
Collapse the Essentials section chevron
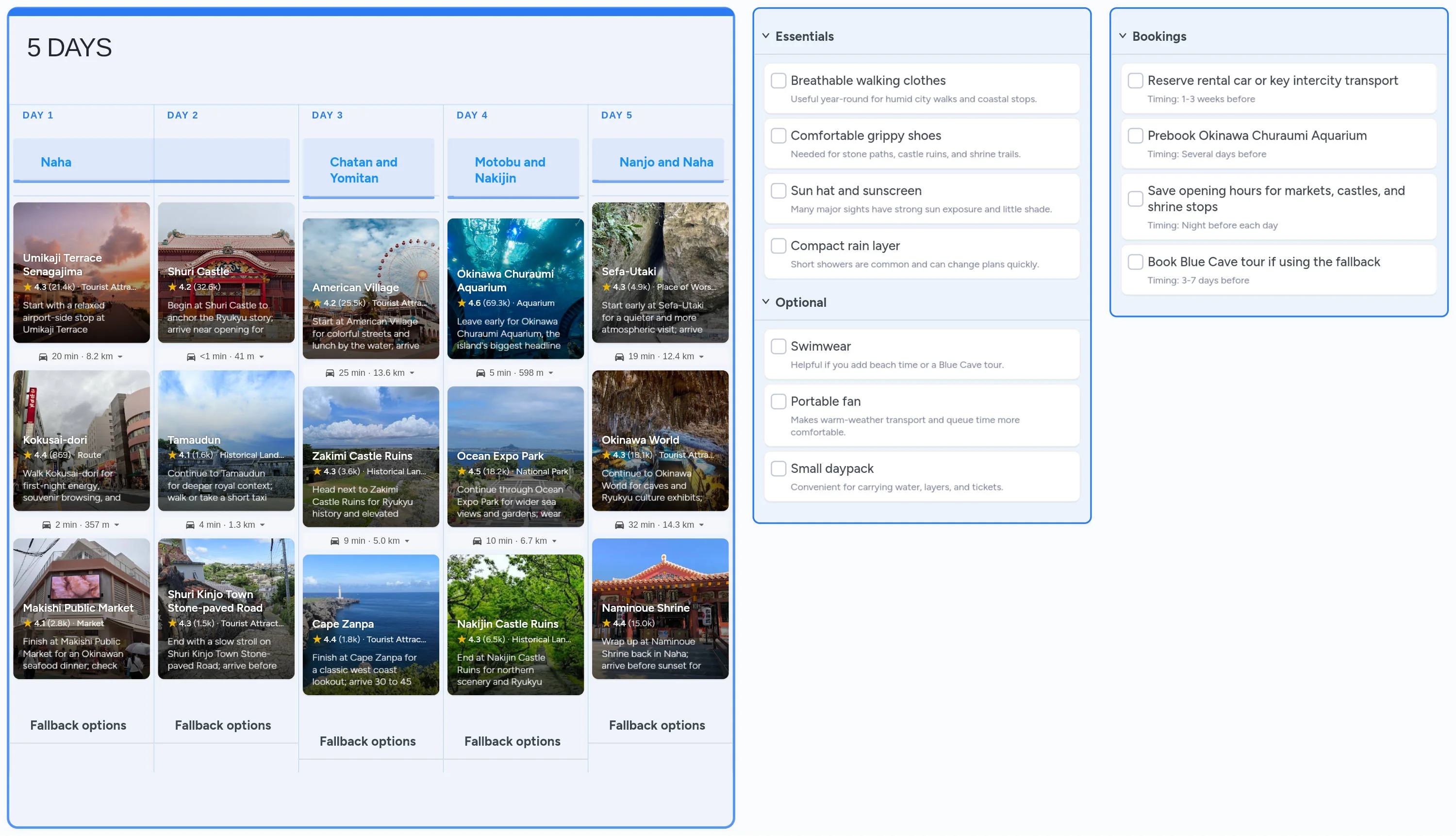[x=765, y=35]
